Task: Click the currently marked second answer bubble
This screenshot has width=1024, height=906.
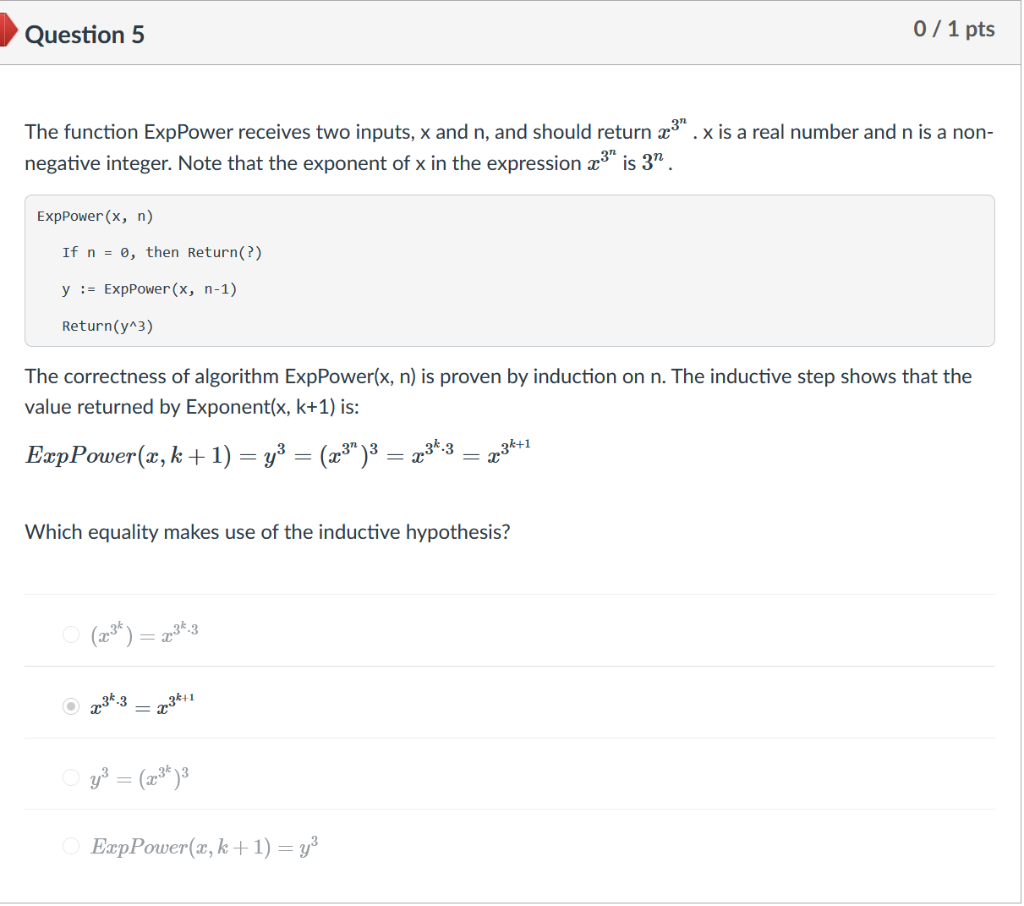Action: pyautogui.click(x=70, y=704)
